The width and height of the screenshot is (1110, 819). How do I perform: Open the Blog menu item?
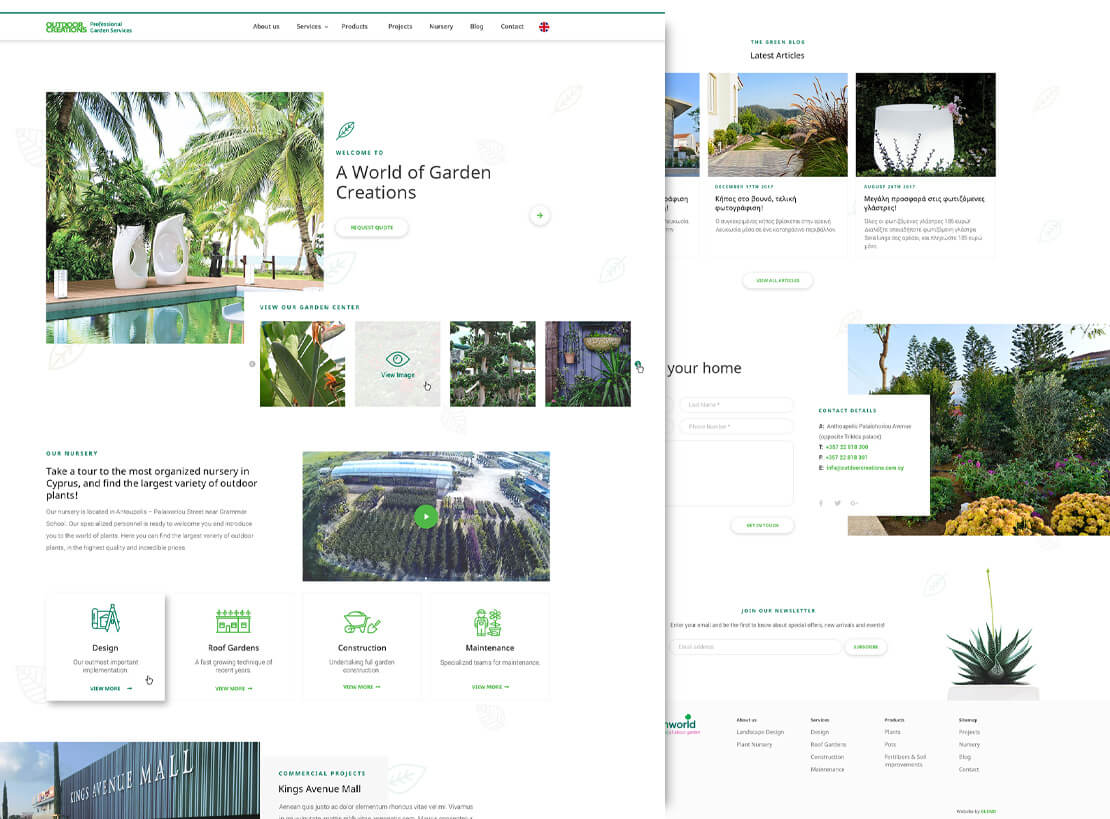[x=476, y=27]
